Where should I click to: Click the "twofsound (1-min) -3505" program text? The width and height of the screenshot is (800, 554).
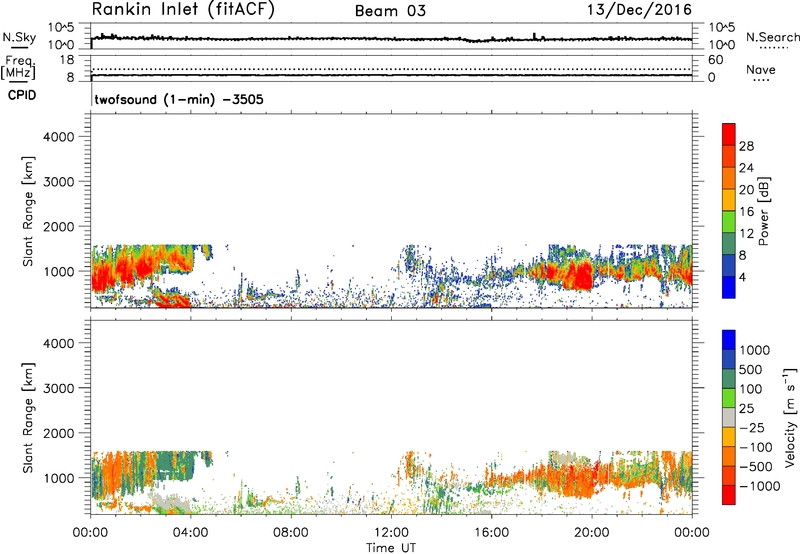pyautogui.click(x=179, y=99)
